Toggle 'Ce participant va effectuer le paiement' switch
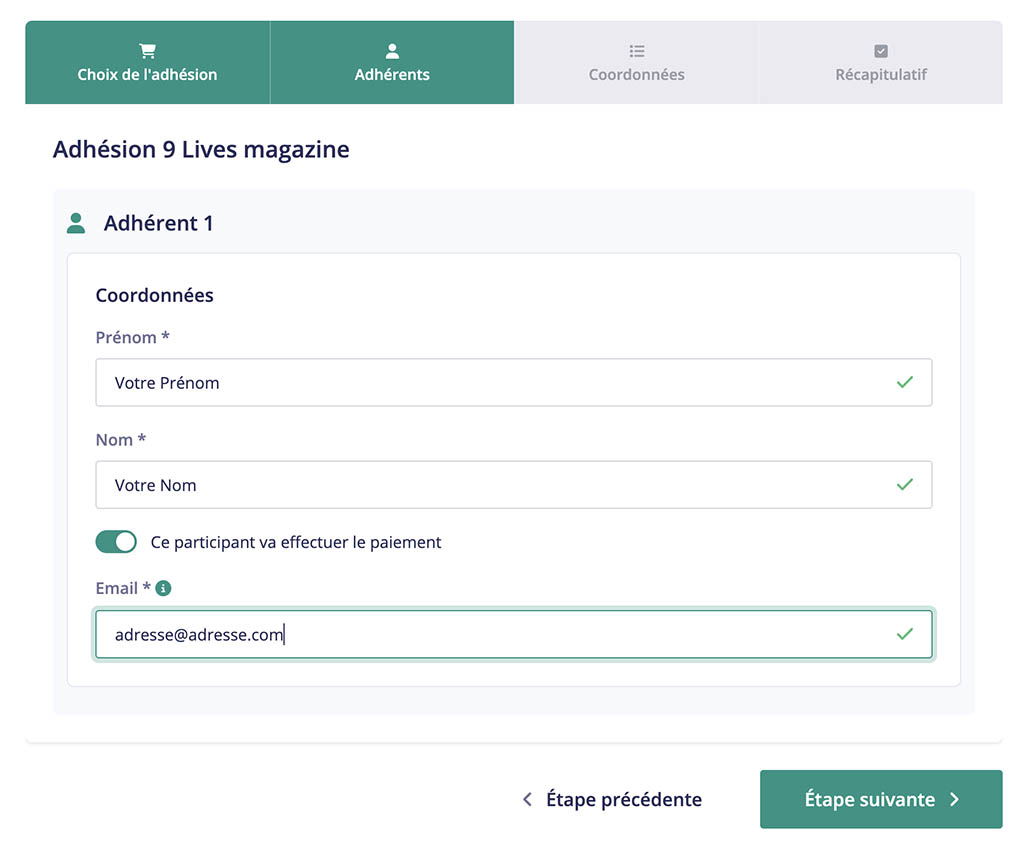The image size is (1024, 847). click(x=116, y=542)
